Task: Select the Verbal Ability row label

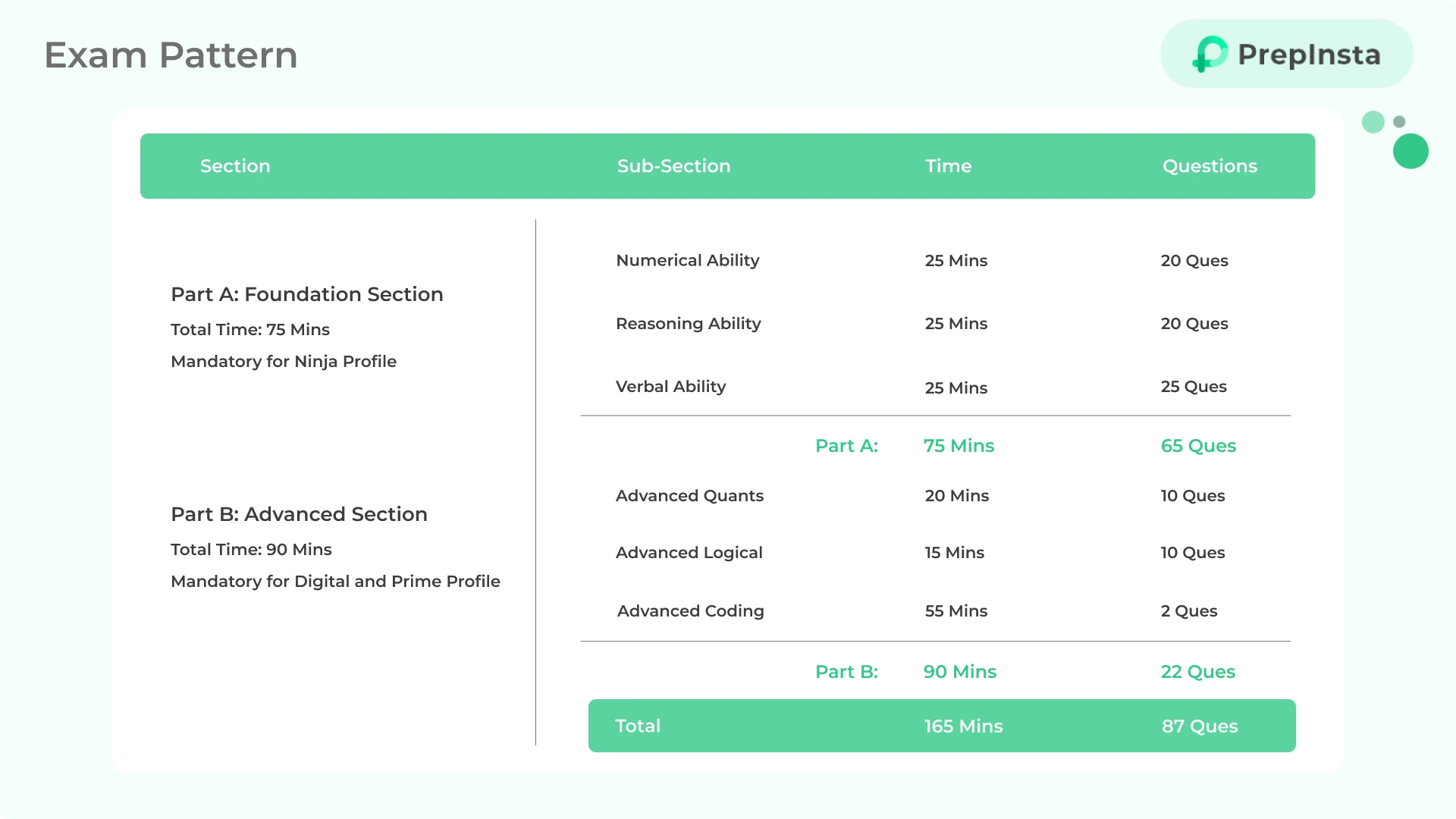Action: [671, 387]
